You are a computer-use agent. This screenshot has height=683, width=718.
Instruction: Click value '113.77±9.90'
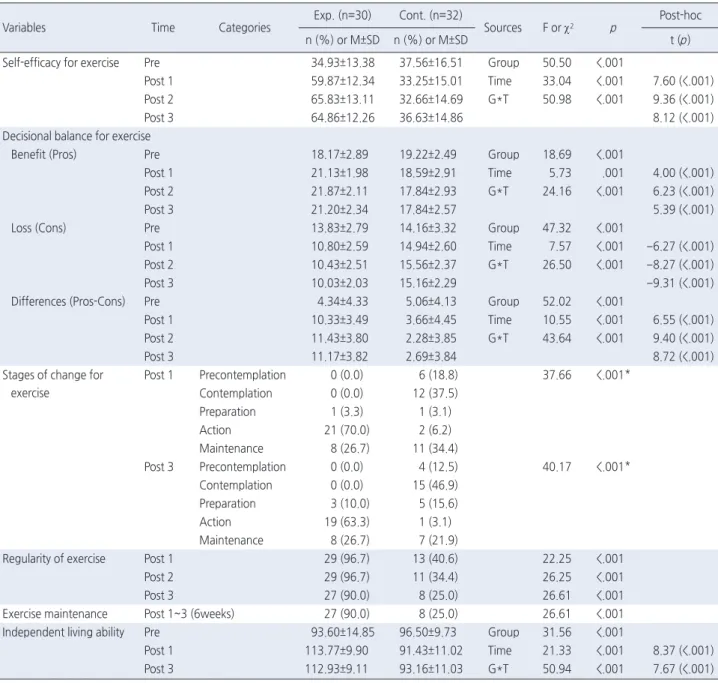point(337,650)
